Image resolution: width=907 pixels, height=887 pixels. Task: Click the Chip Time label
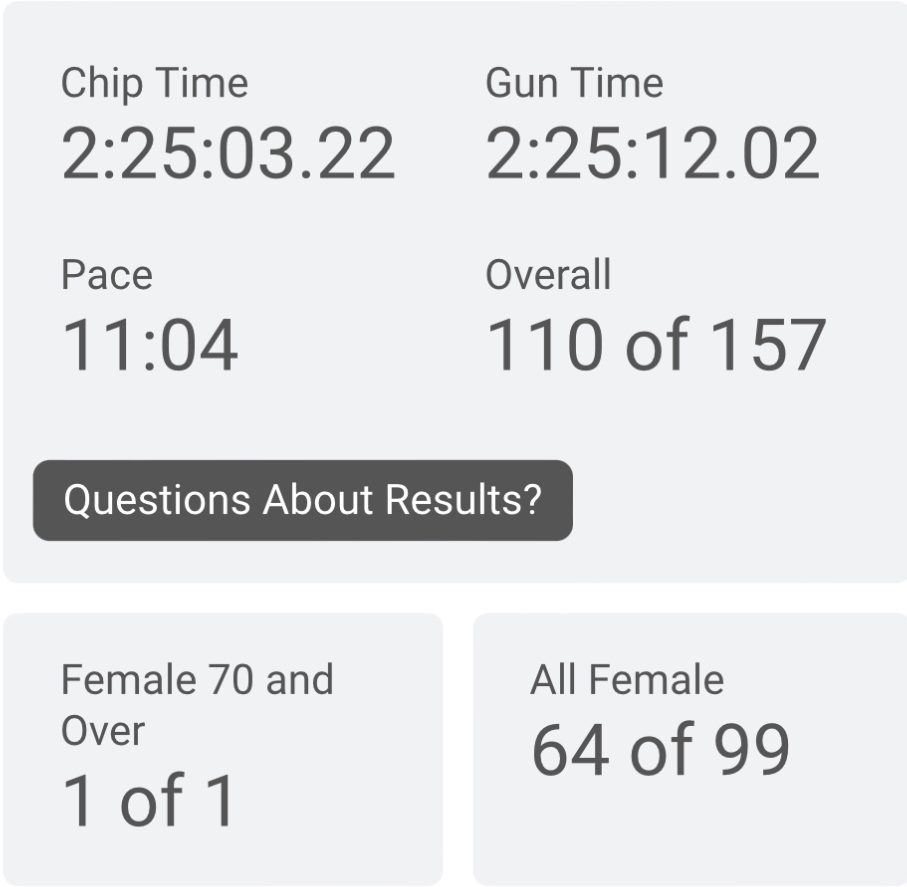[x=154, y=83]
